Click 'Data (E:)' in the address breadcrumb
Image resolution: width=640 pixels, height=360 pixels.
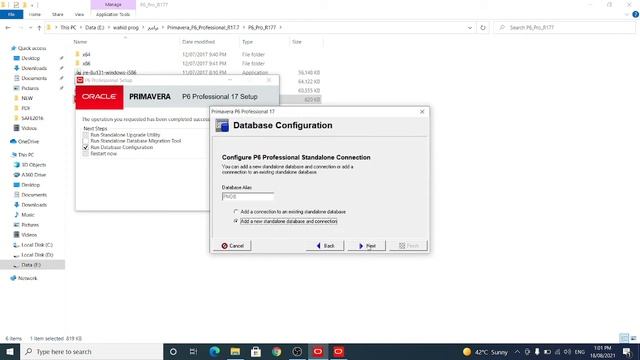[94, 27]
